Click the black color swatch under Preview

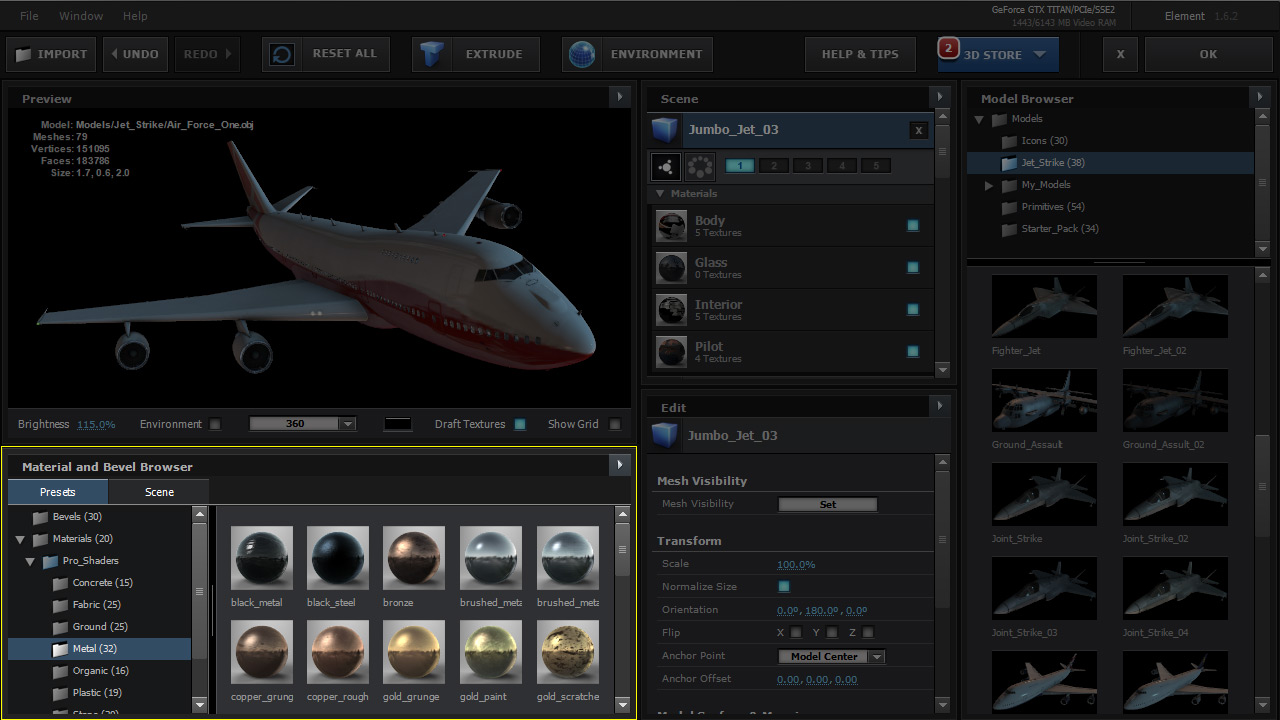(x=397, y=424)
